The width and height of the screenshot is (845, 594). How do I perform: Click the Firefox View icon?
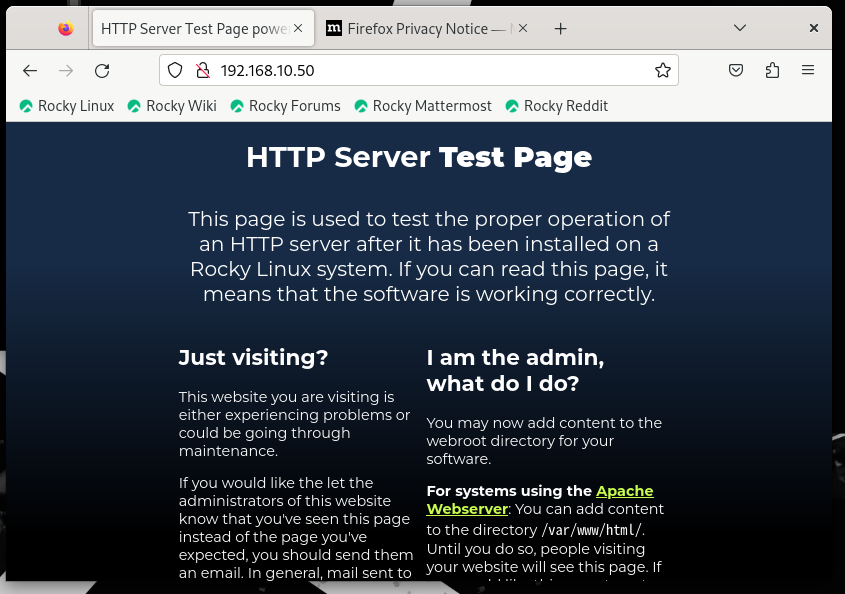click(x=66, y=29)
